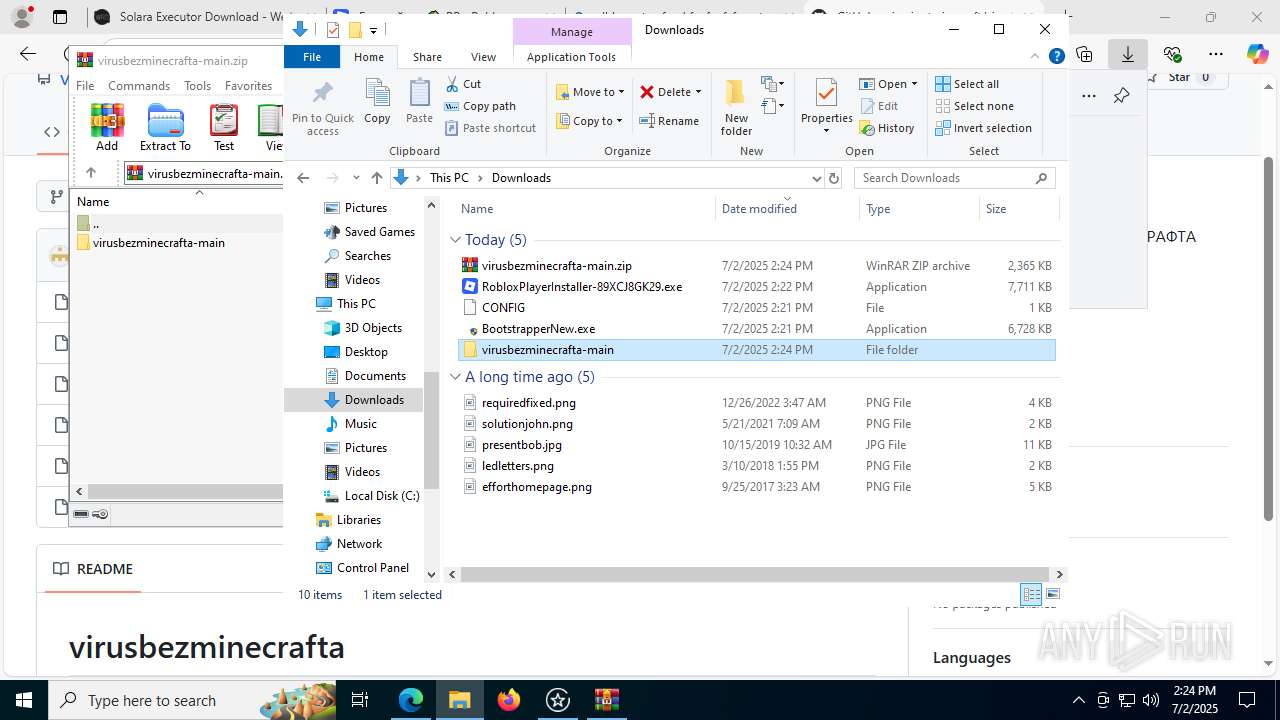Open Firefox from taskbar
This screenshot has width=1280, height=720.
(x=509, y=700)
